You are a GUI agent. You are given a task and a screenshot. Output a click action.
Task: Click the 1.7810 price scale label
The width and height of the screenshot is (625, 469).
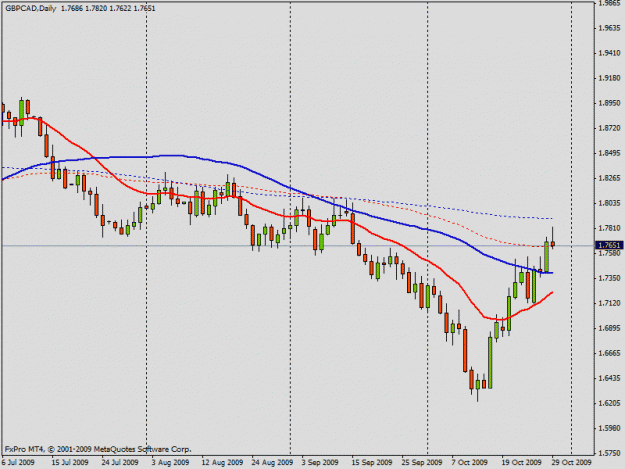point(609,228)
